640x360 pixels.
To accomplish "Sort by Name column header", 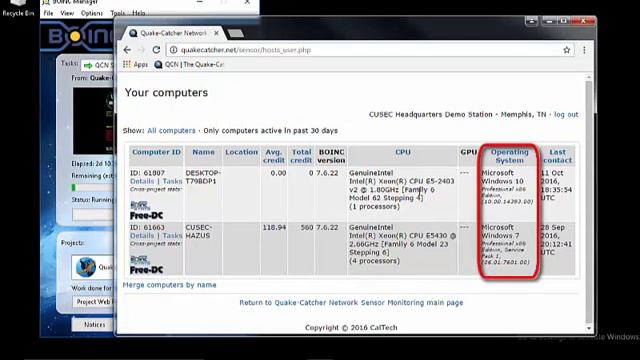I will pyautogui.click(x=203, y=152).
